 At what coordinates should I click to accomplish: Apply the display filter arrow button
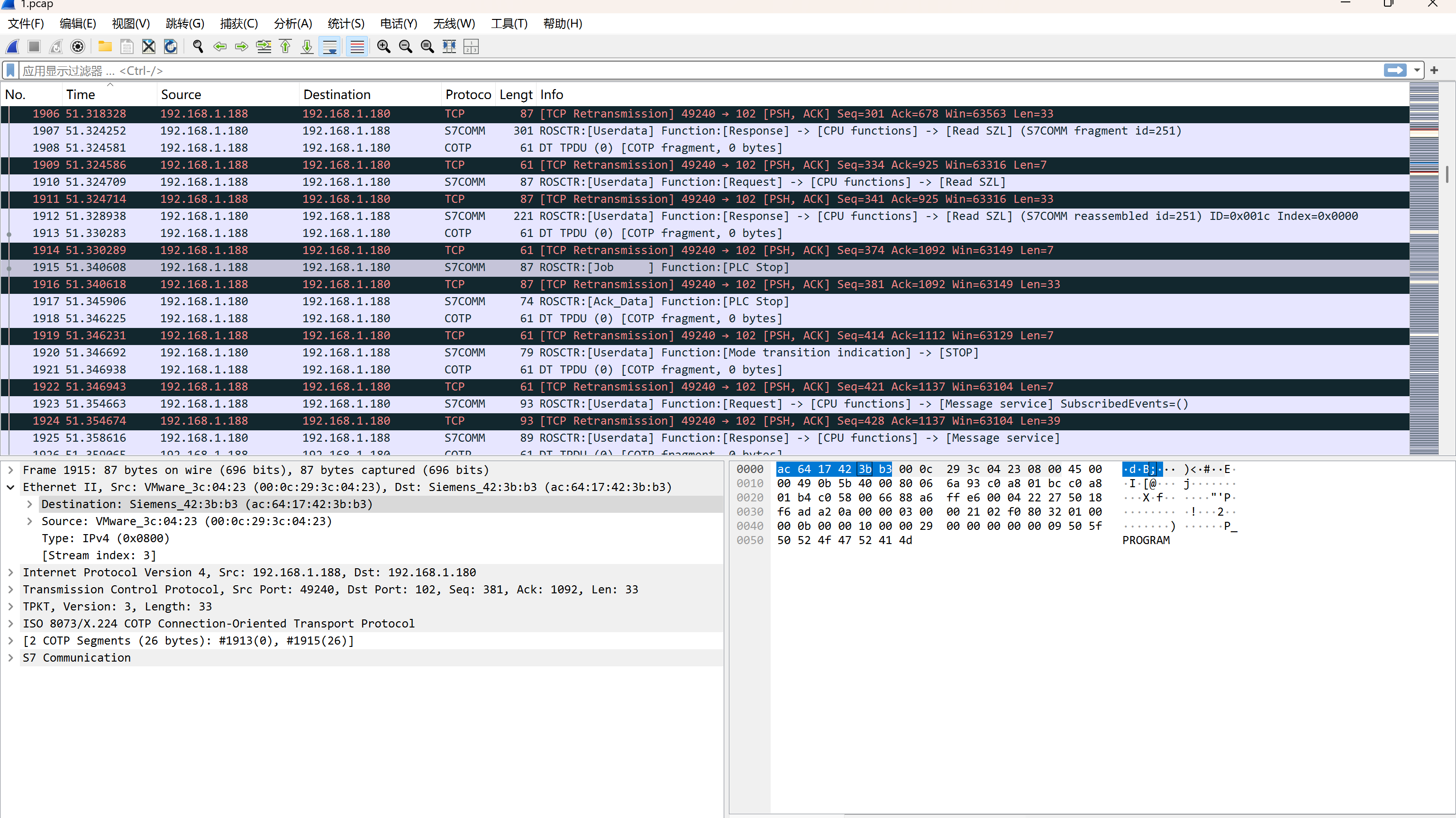point(1395,71)
